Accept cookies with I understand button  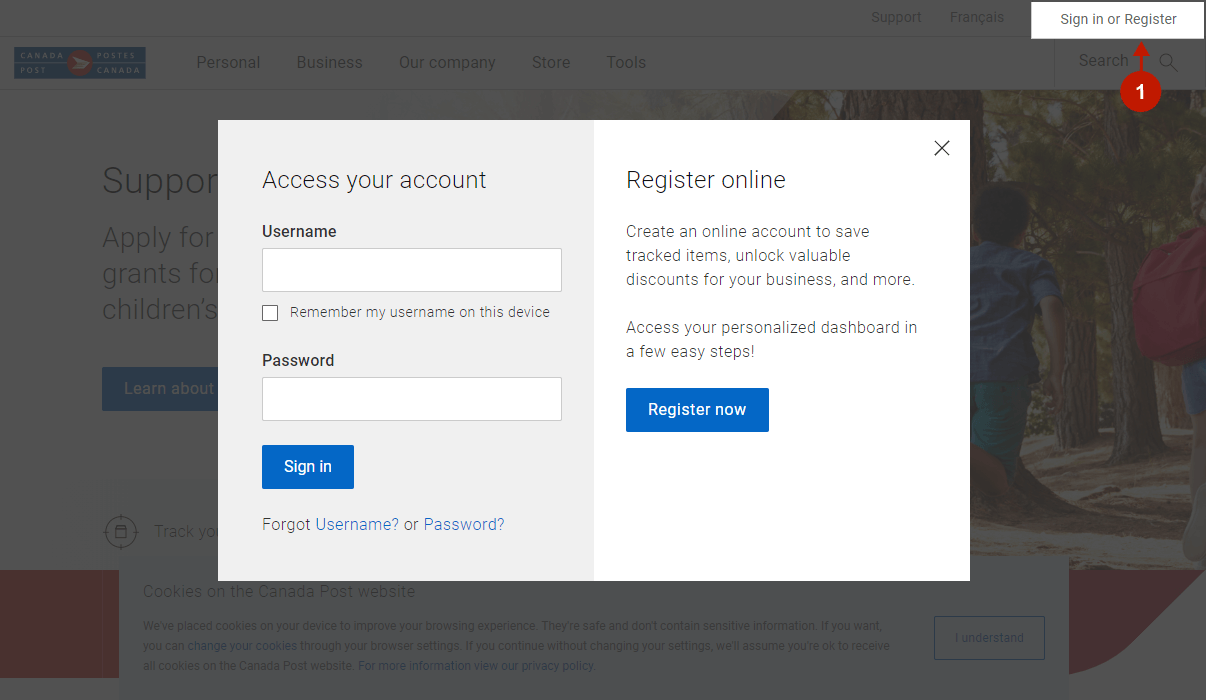989,638
